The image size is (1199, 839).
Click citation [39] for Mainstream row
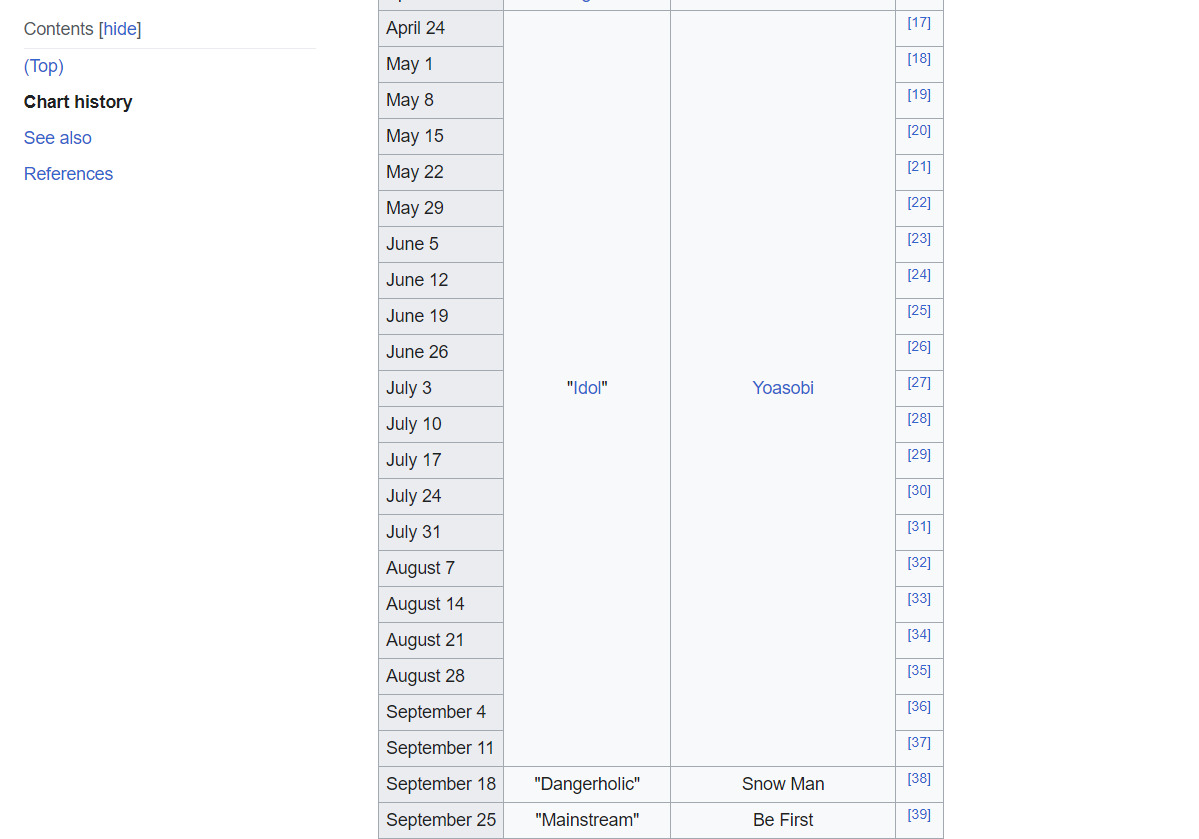point(919,815)
